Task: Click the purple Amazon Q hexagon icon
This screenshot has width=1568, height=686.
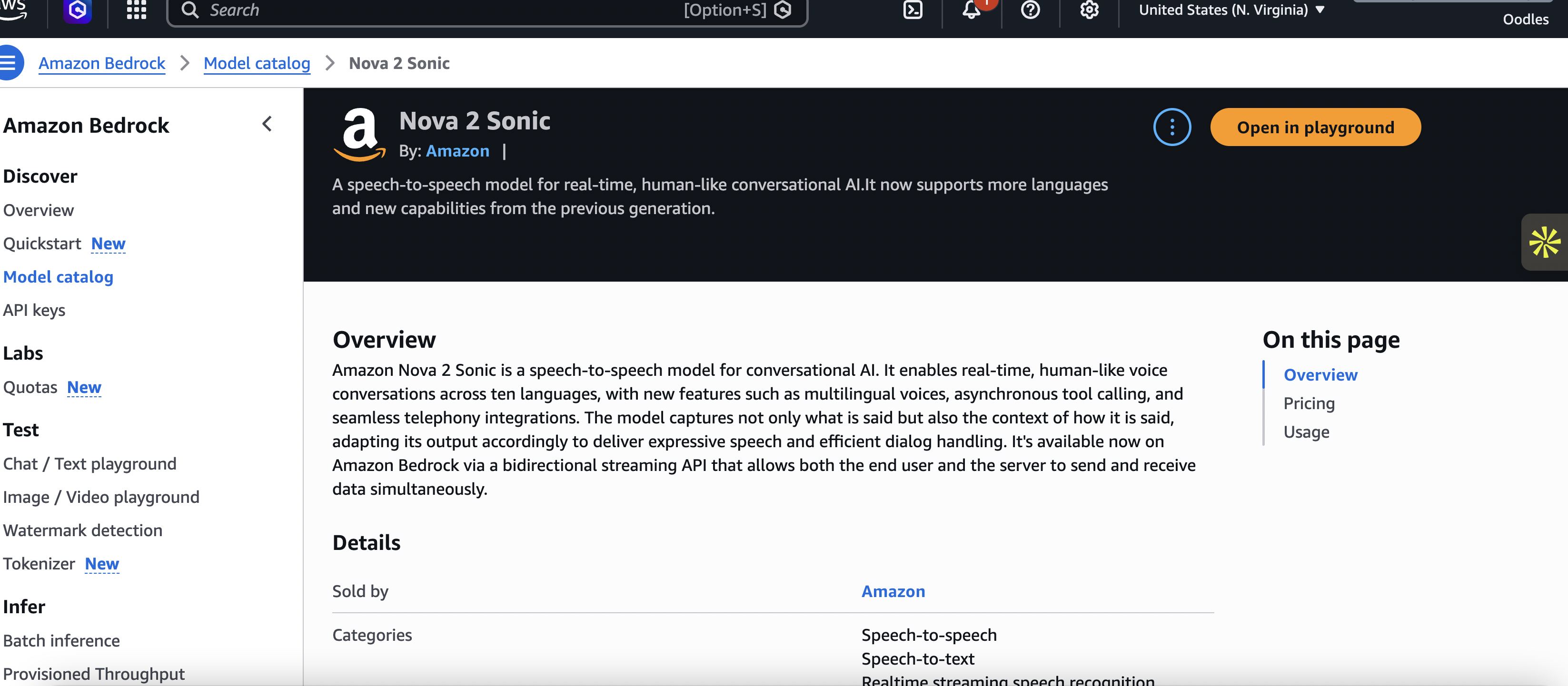Action: point(77,10)
